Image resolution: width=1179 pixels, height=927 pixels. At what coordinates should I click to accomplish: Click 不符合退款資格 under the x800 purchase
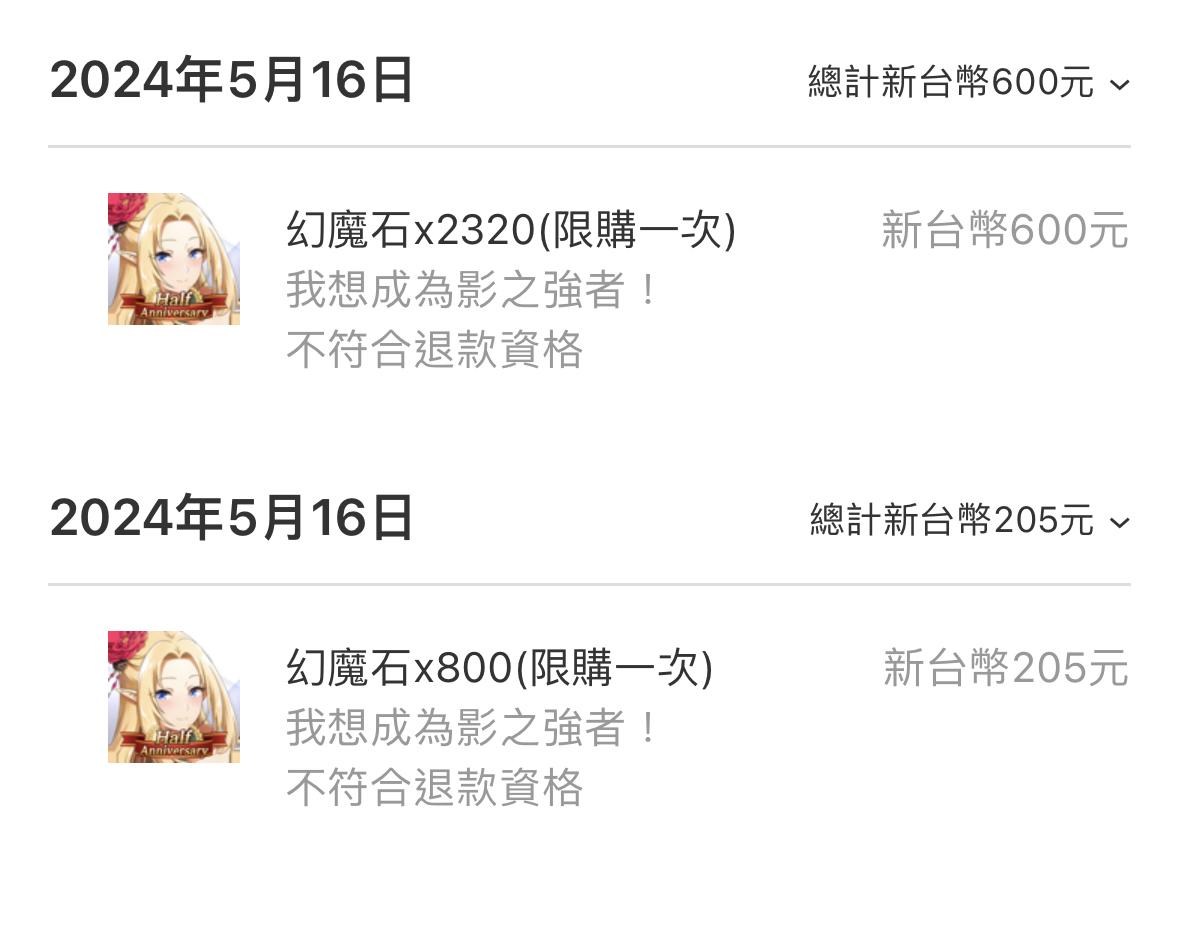click(x=435, y=787)
